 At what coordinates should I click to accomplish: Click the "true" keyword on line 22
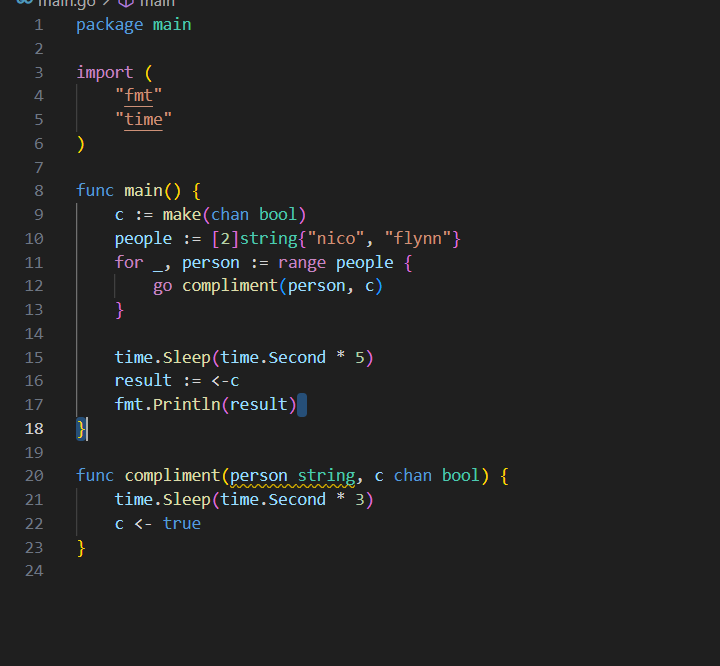coord(182,524)
